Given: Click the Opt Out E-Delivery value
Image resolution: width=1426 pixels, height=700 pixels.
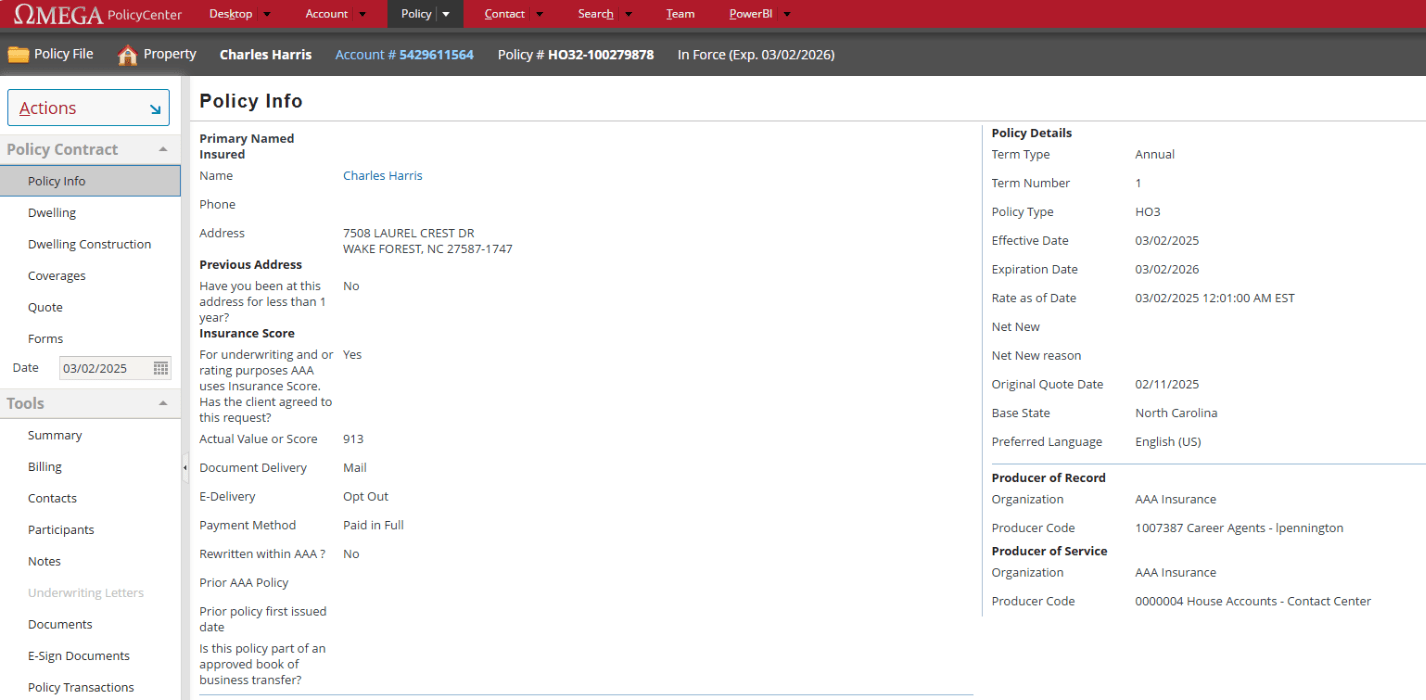Looking at the screenshot, I should [366, 496].
